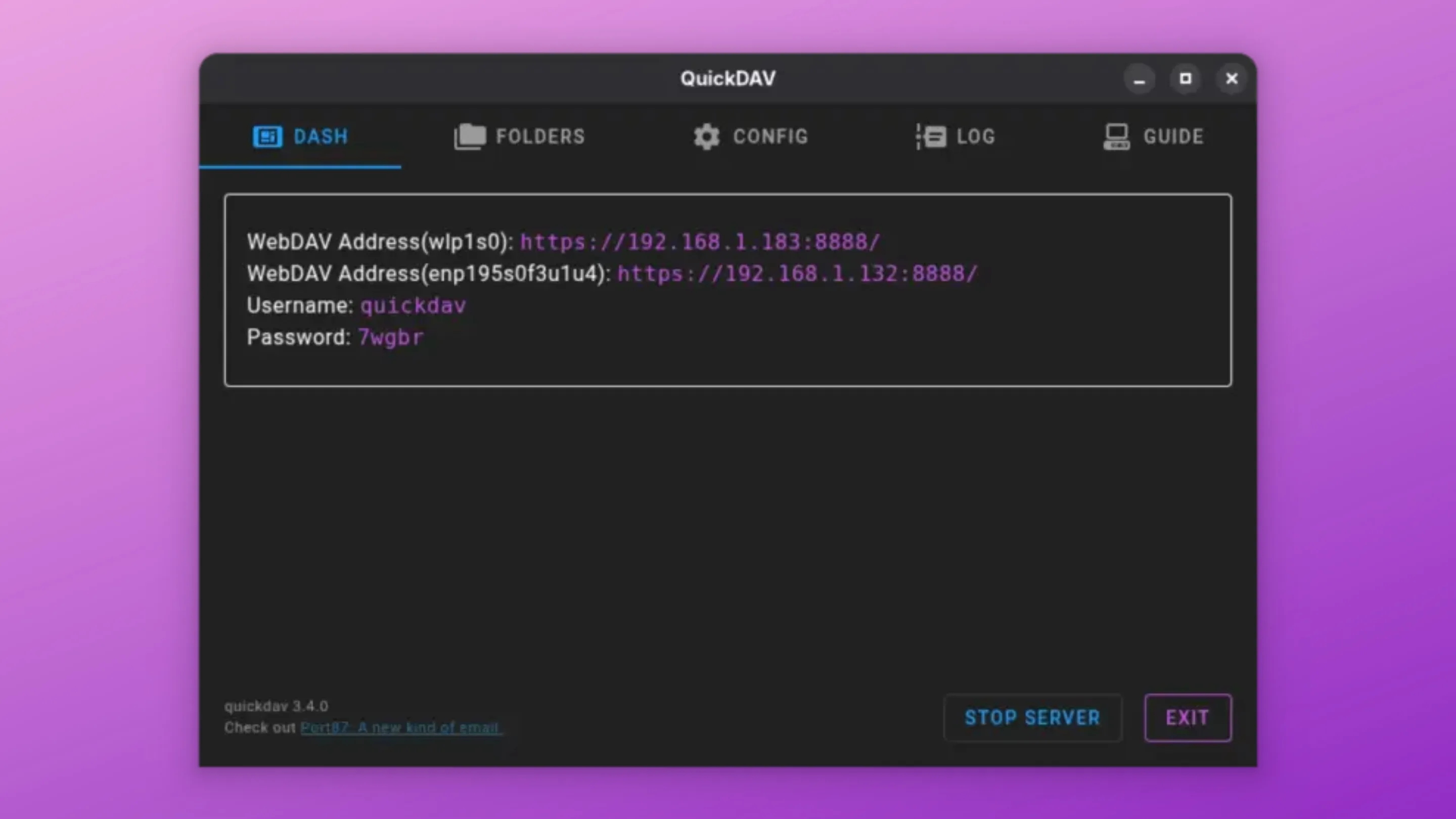
Task: Select the username value quickdav
Action: (413, 306)
